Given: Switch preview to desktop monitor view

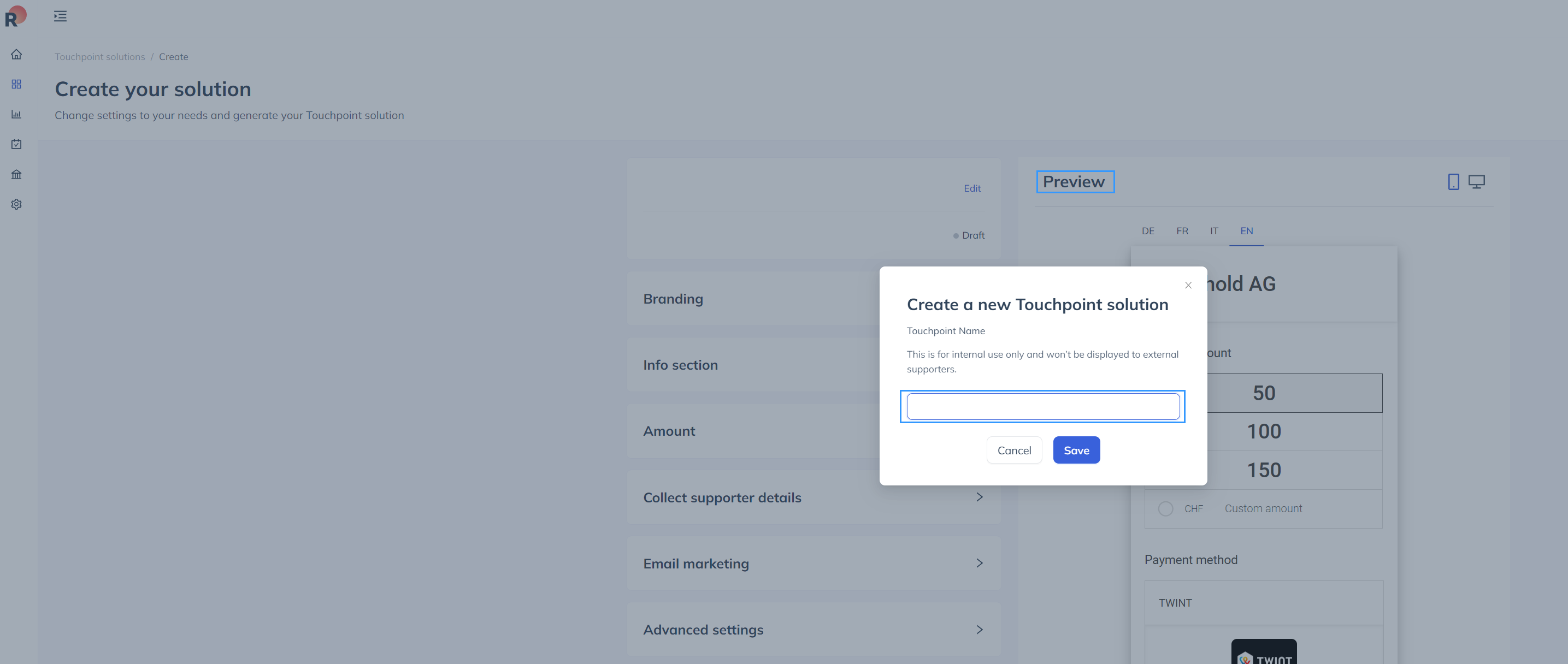Looking at the screenshot, I should click(x=1476, y=181).
